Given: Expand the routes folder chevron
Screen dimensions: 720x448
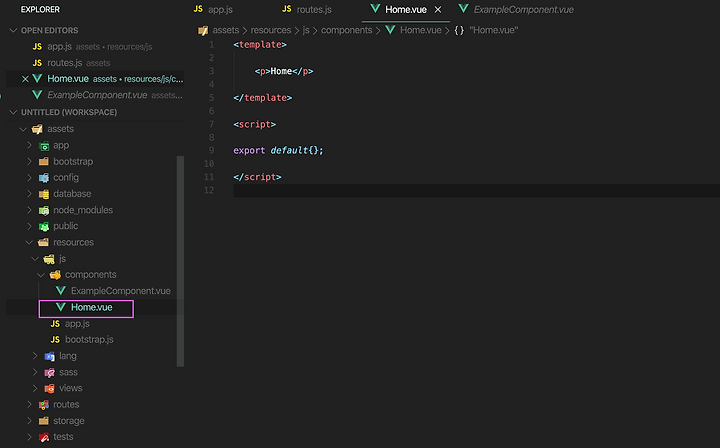Looking at the screenshot, I should 29,404.
